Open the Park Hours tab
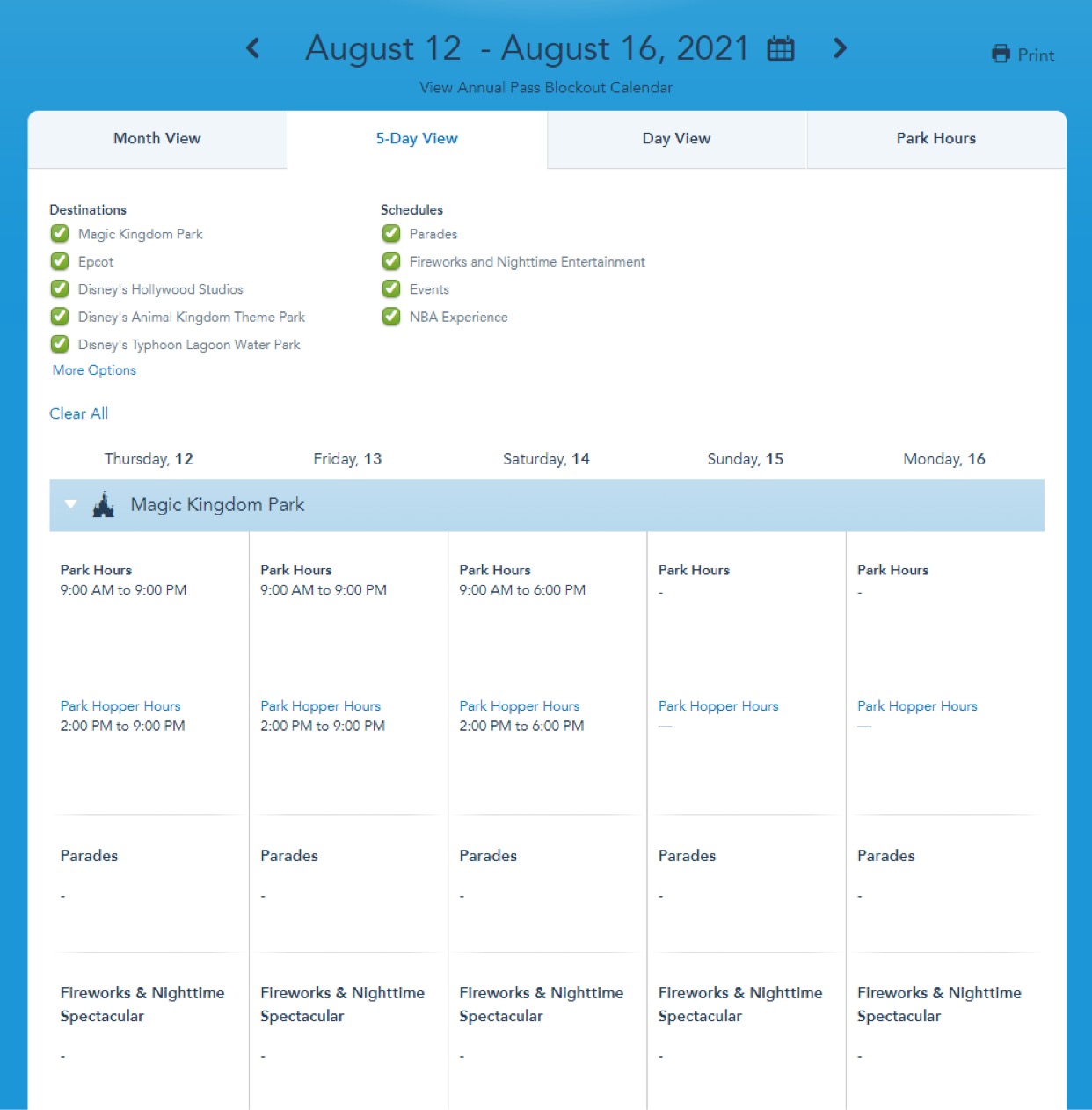Viewport: 1092px width, 1110px height. 935,139
